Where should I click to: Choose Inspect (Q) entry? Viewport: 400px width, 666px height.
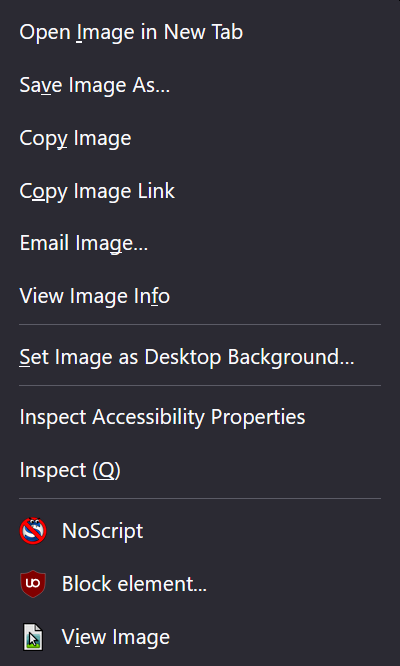point(200,470)
